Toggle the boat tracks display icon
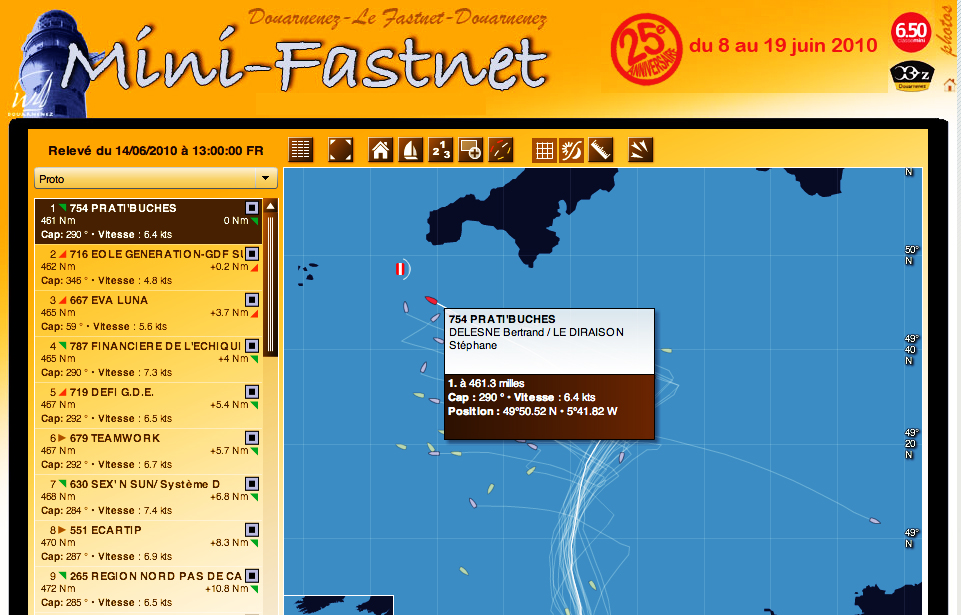This screenshot has height=615, width=961. (501, 150)
